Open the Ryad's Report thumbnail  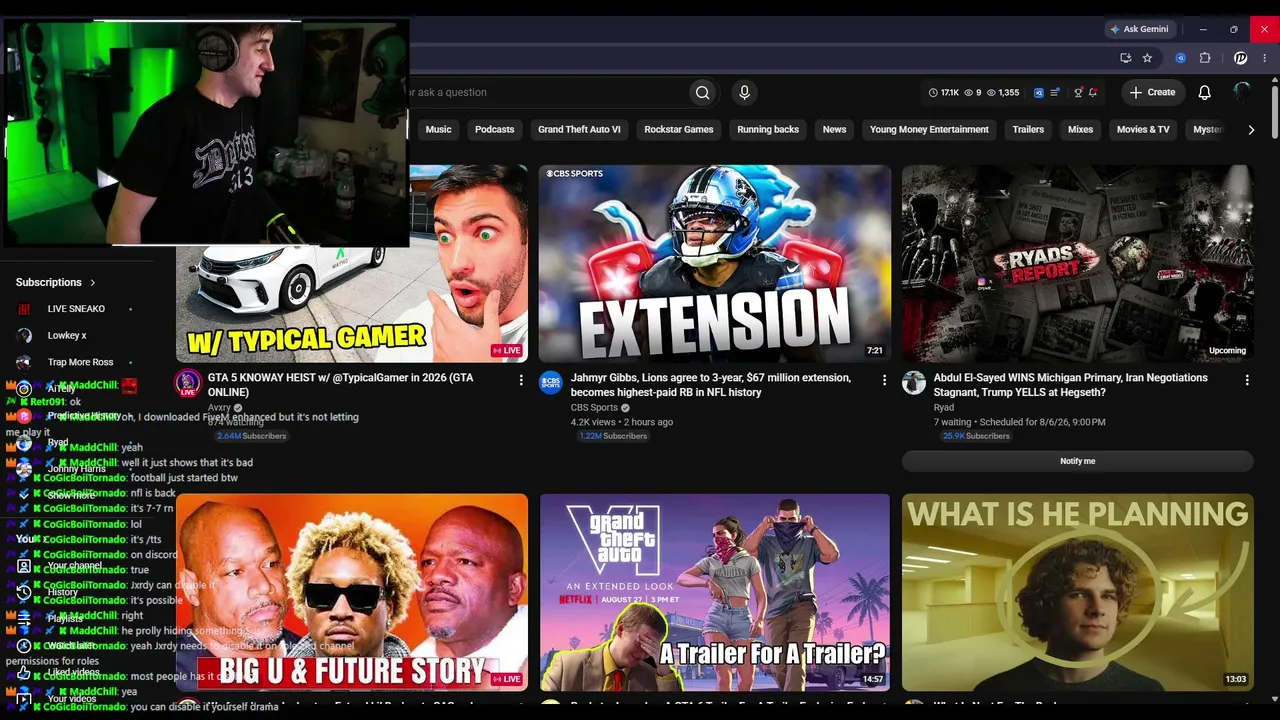click(1078, 264)
